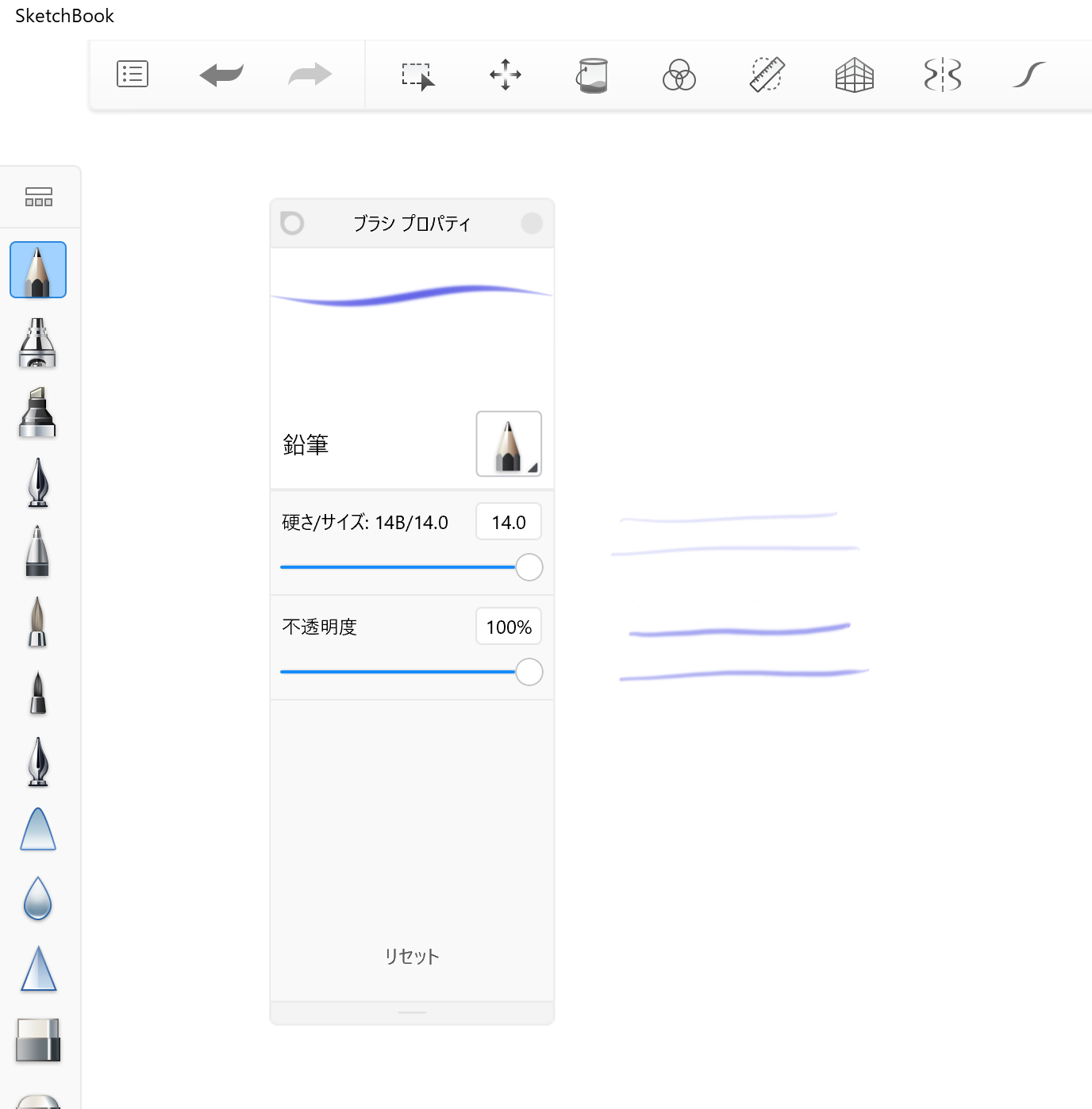Click the 硬さ/サイズ: 14B/14.0 label
1092x1109 pixels.
click(x=365, y=522)
